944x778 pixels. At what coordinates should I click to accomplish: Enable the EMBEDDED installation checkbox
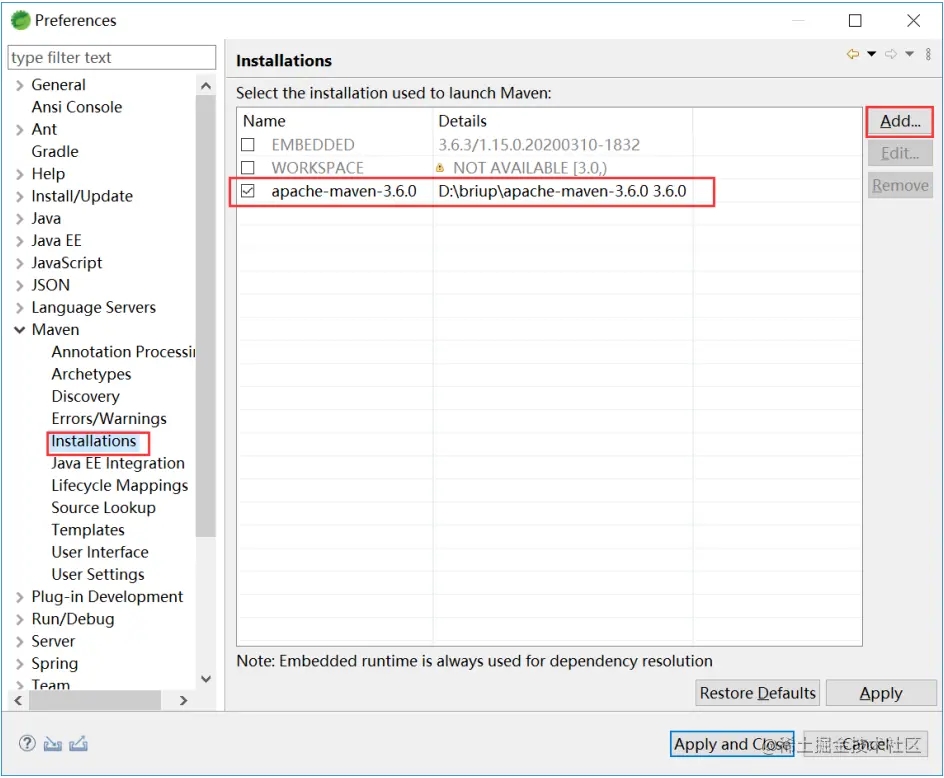tap(247, 145)
